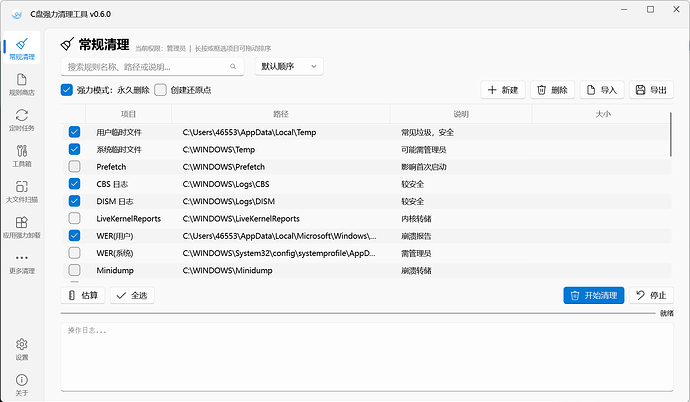The height and width of the screenshot is (402, 690).
Task: Click the app logo in title bar
Action: [17, 14]
